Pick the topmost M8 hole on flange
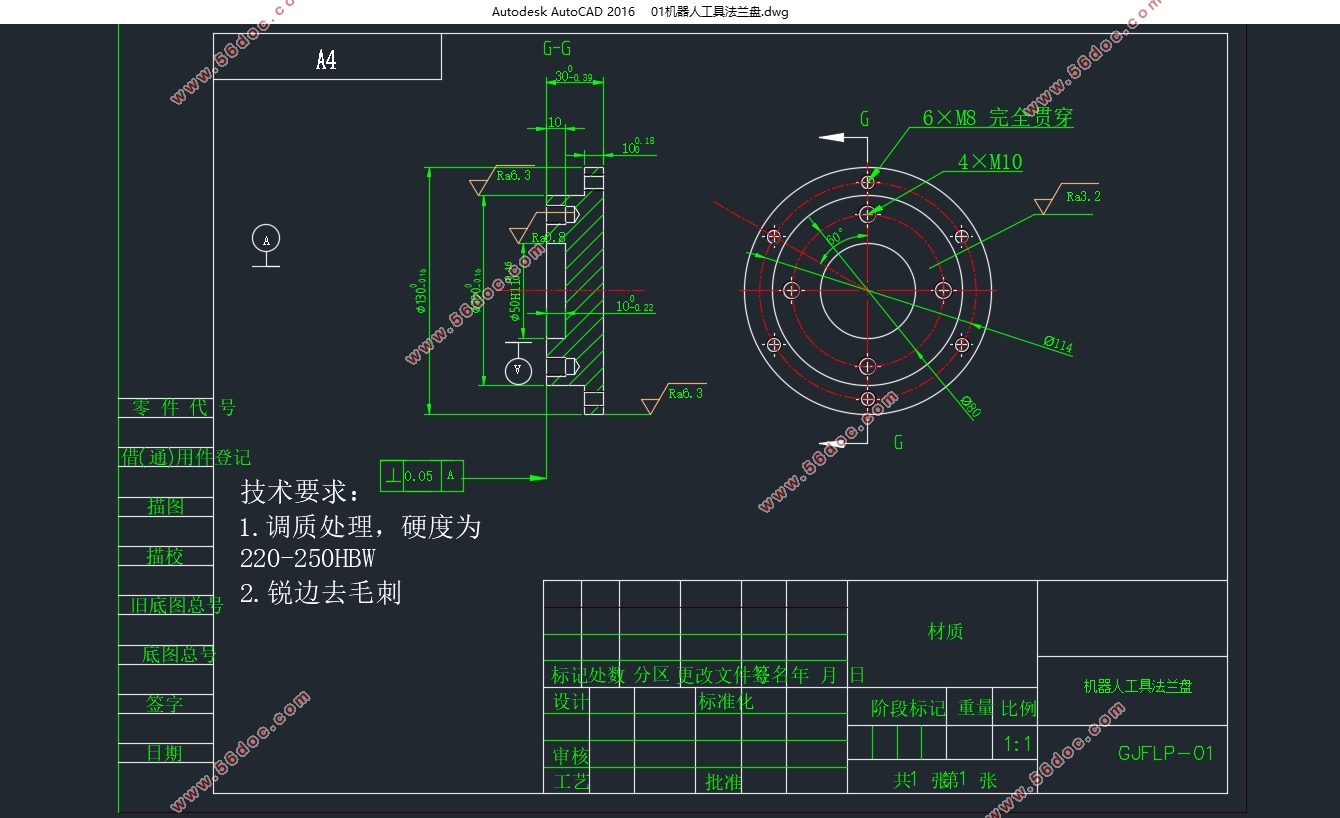Image resolution: width=1340 pixels, height=818 pixels. pos(868,182)
